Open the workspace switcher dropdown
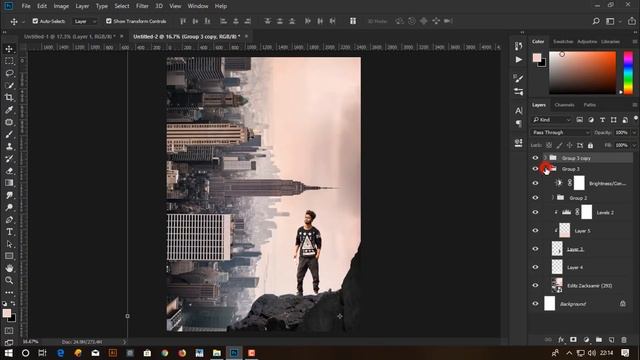This screenshot has height=360, width=640. (612, 21)
